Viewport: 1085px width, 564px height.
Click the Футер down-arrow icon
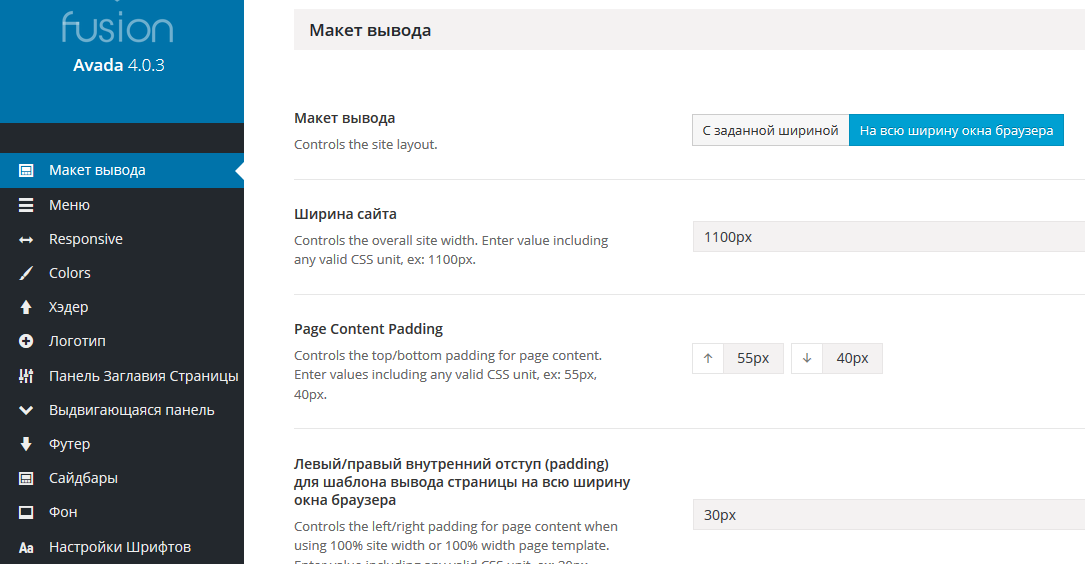point(27,444)
